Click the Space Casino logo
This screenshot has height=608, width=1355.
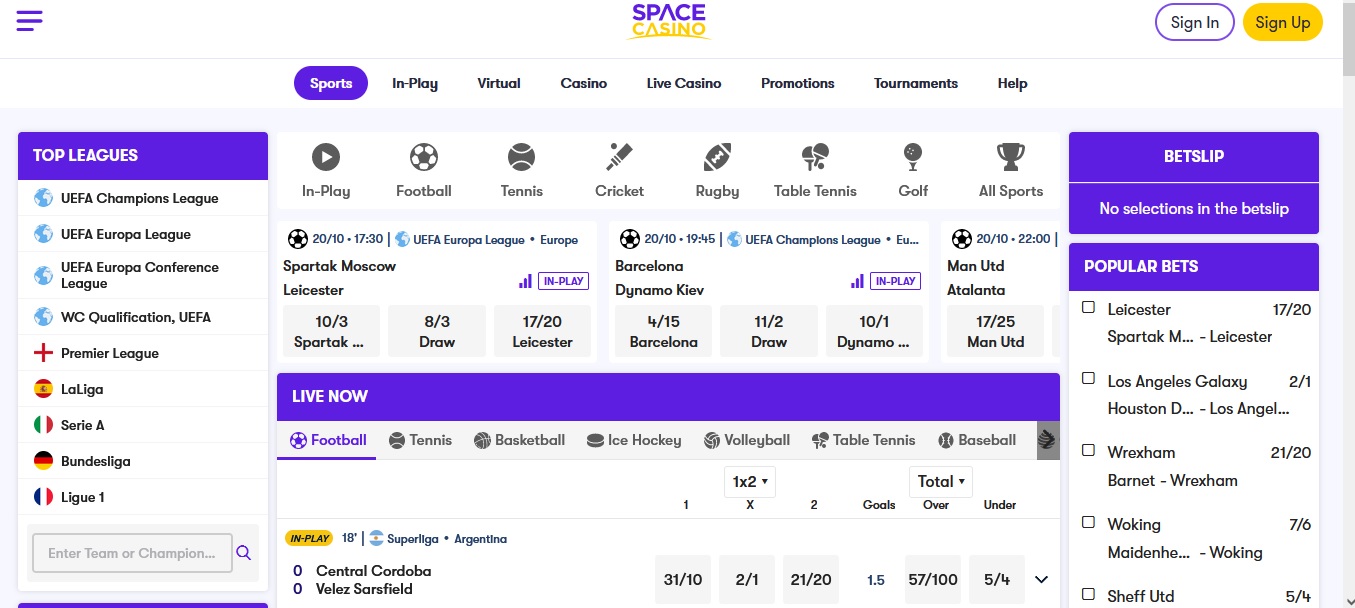pos(669,22)
